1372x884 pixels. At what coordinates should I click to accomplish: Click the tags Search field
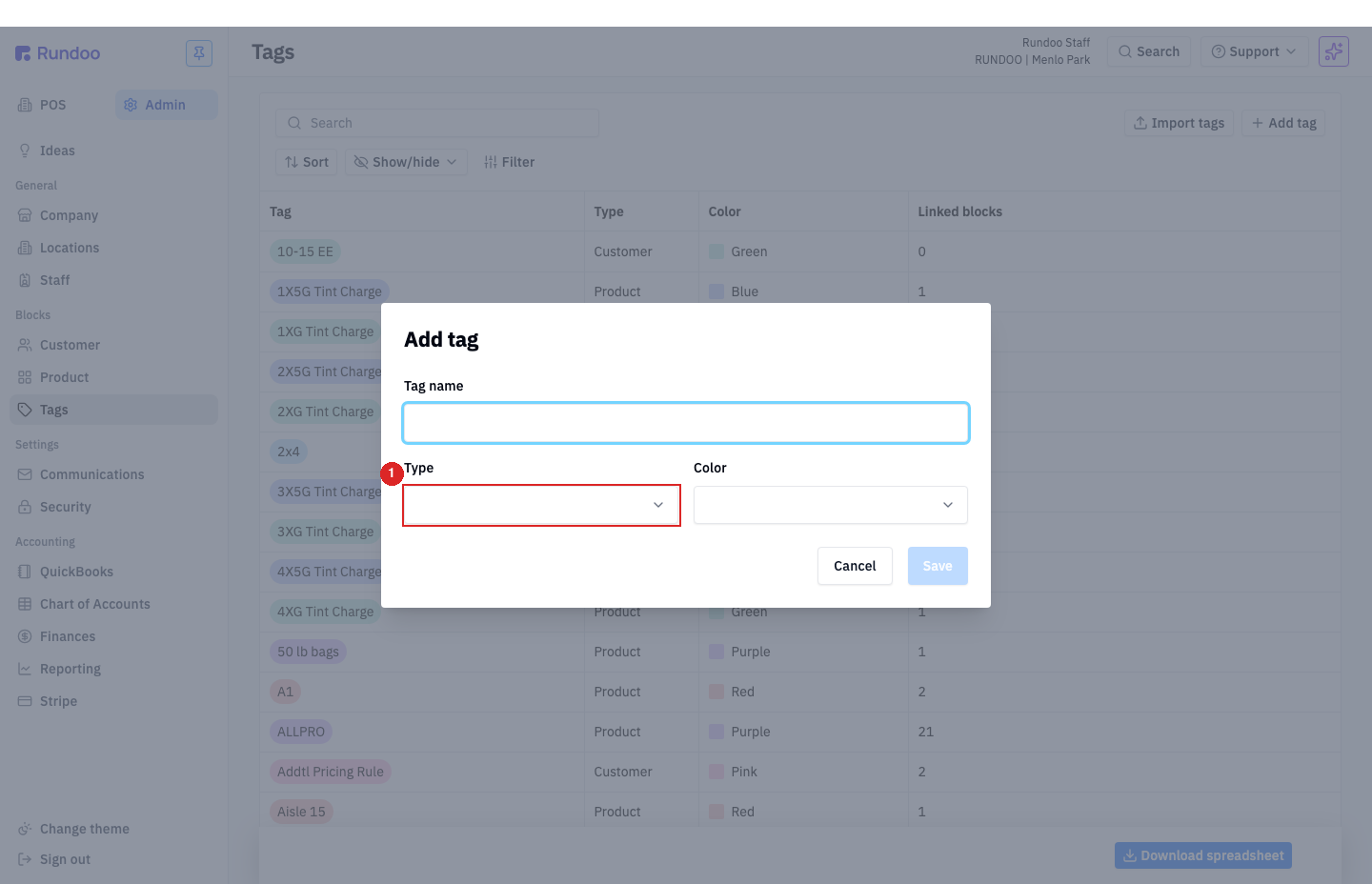point(437,123)
